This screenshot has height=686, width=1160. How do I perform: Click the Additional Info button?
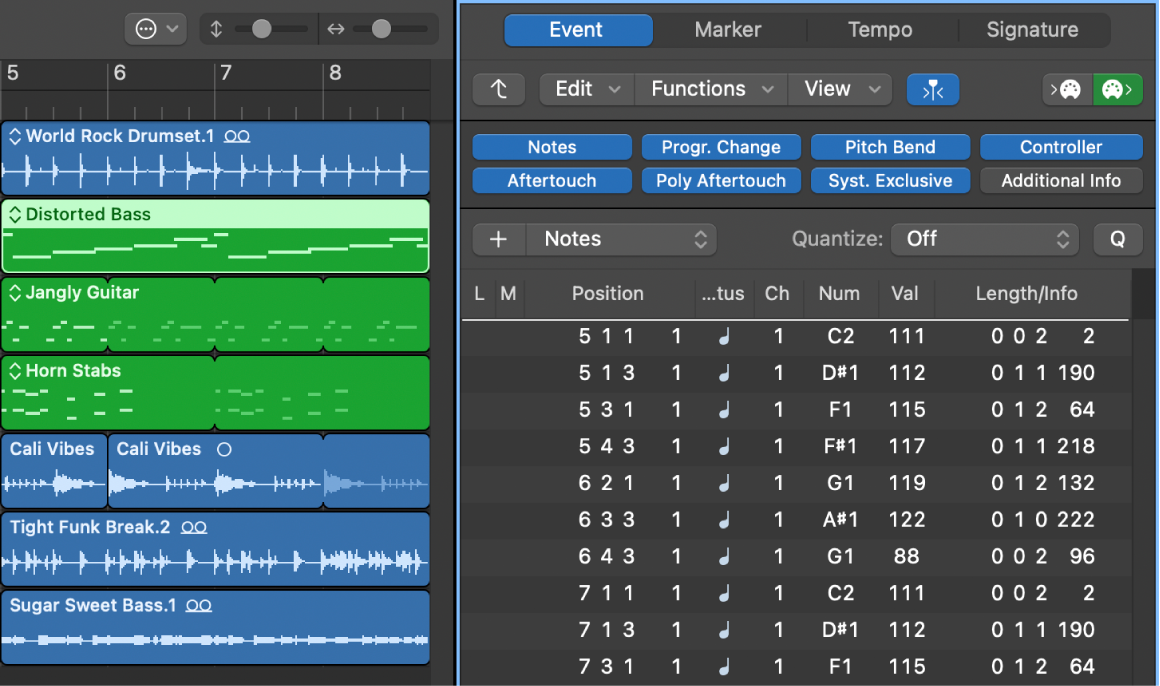point(1061,180)
